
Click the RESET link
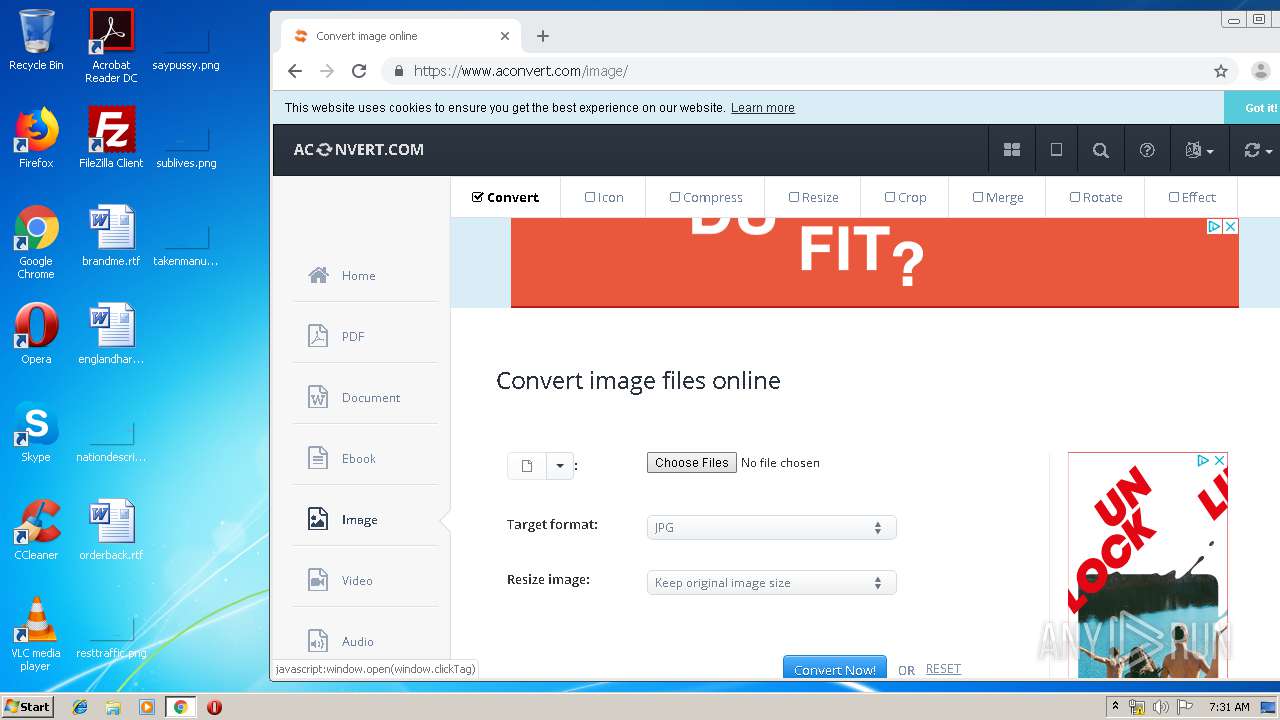pyautogui.click(x=943, y=669)
